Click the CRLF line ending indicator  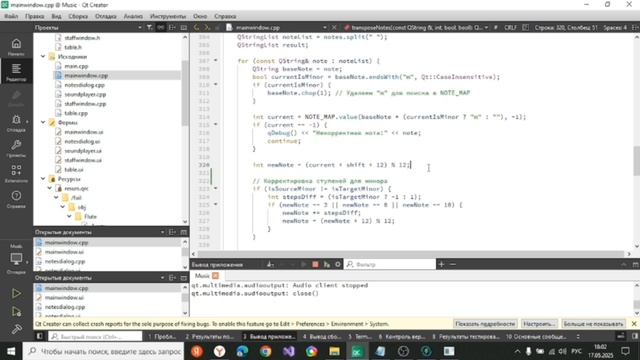pos(510,27)
